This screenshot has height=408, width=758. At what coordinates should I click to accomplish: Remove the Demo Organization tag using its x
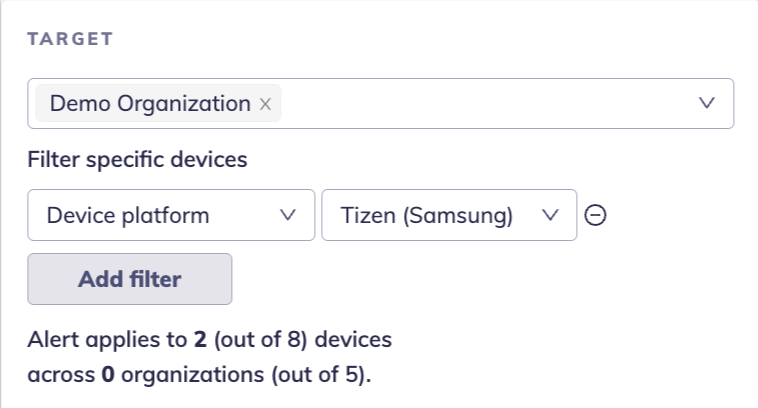tap(265, 104)
